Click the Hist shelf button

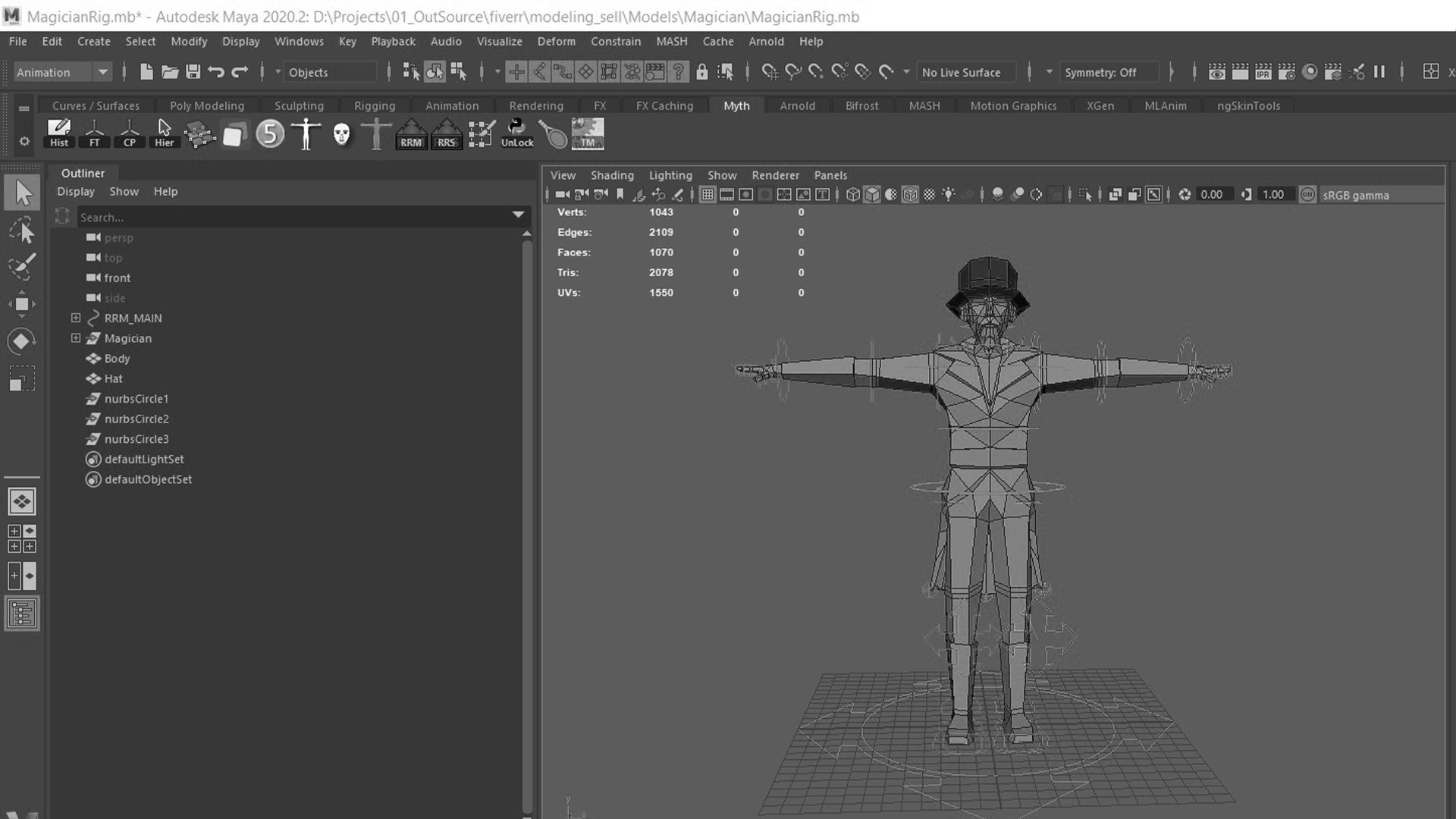pyautogui.click(x=59, y=133)
